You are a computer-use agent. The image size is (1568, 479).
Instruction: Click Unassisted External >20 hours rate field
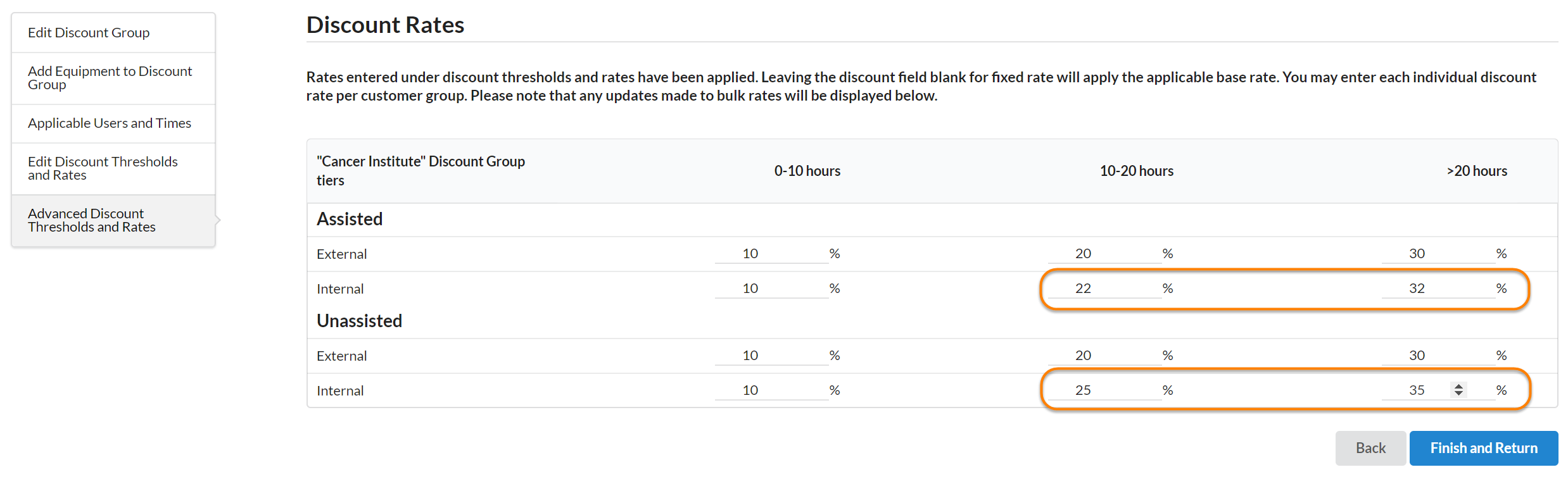click(1437, 356)
